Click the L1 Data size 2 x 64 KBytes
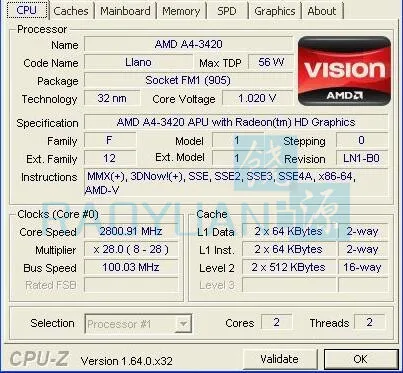This screenshot has height=373, width=403. [289, 231]
